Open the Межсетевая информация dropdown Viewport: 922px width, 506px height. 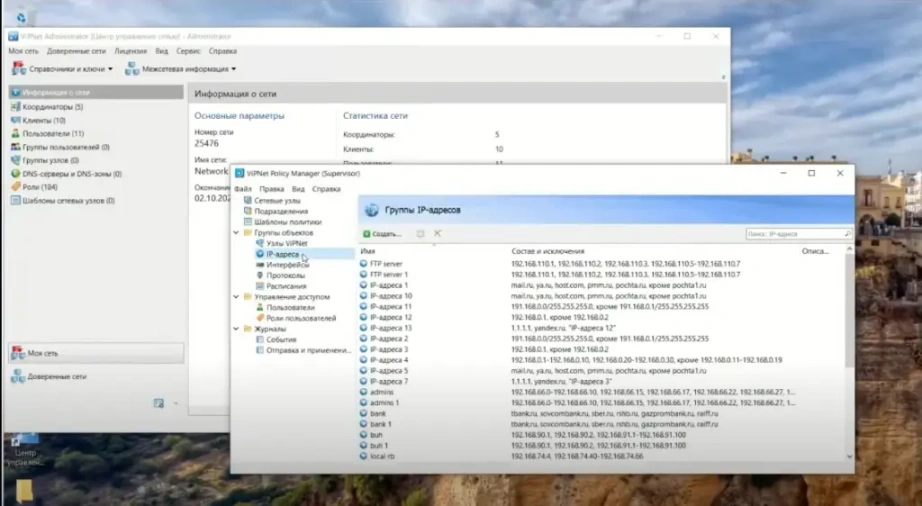(x=181, y=69)
